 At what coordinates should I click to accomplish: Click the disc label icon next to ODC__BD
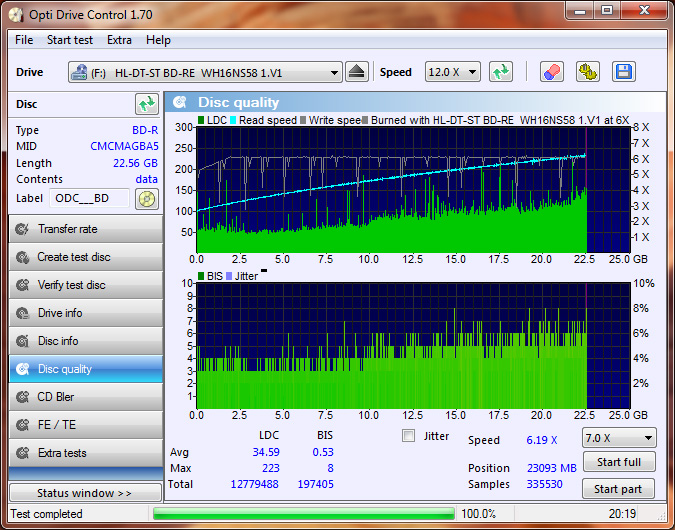(x=147, y=198)
